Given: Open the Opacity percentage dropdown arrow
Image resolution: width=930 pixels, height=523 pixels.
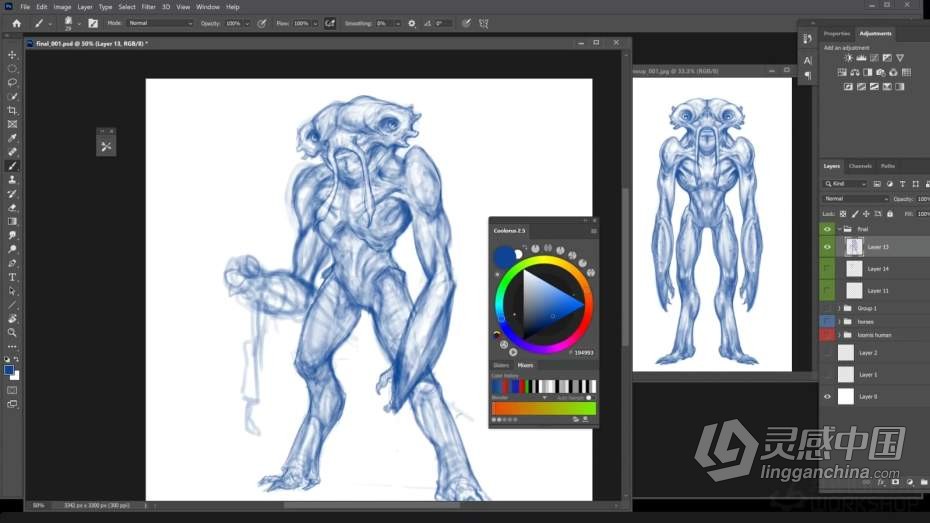Looking at the screenshot, I should pyautogui.click(x=247, y=24).
